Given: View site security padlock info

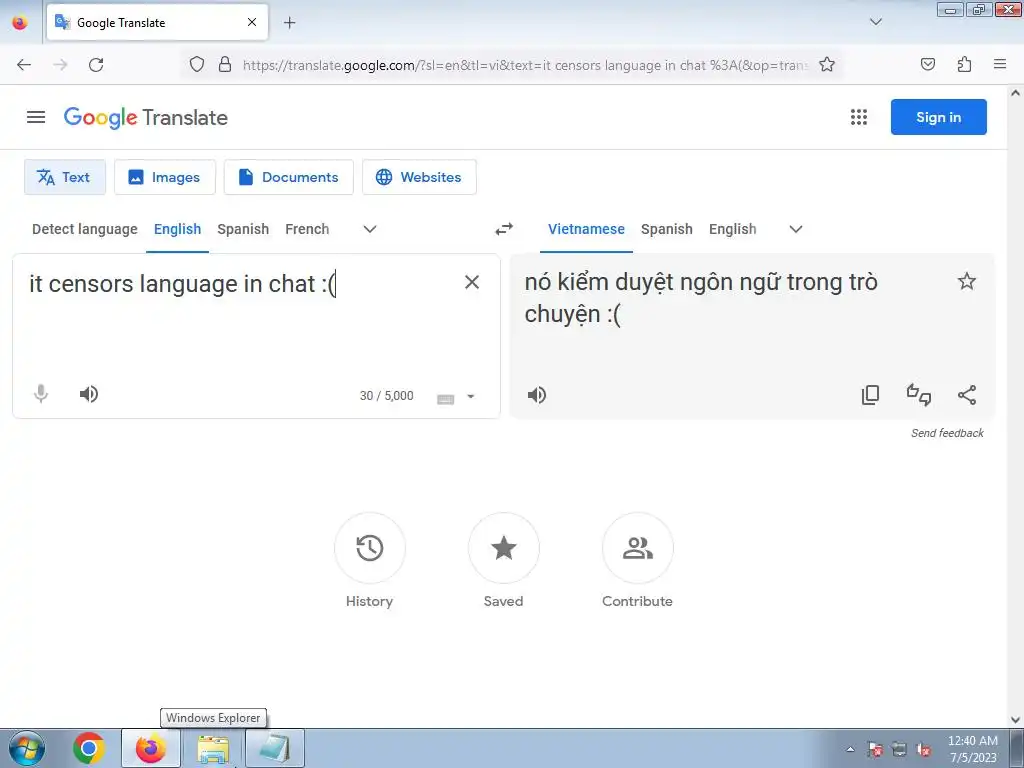Looking at the screenshot, I should [x=225, y=64].
